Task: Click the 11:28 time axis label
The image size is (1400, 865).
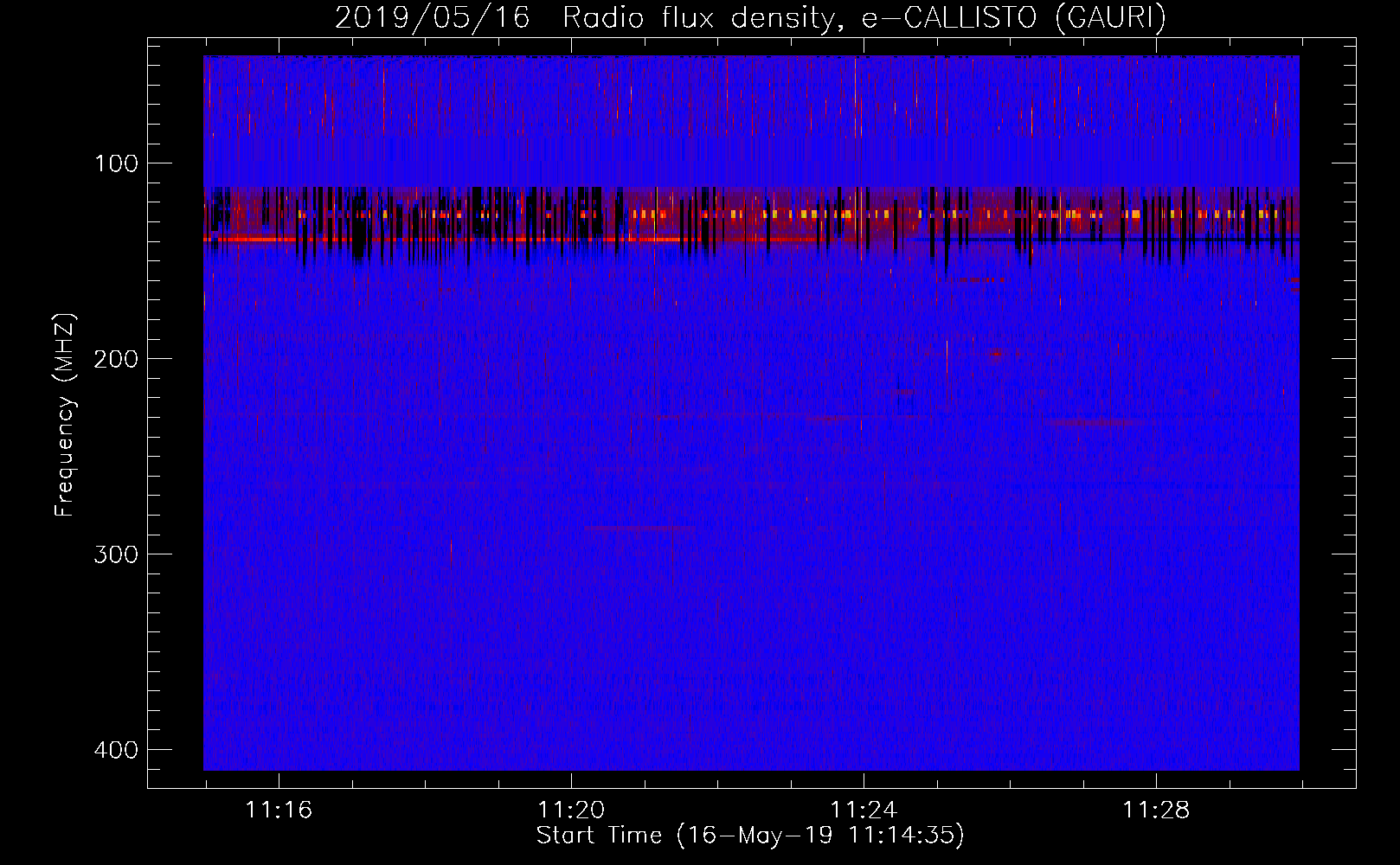Action: click(1156, 811)
